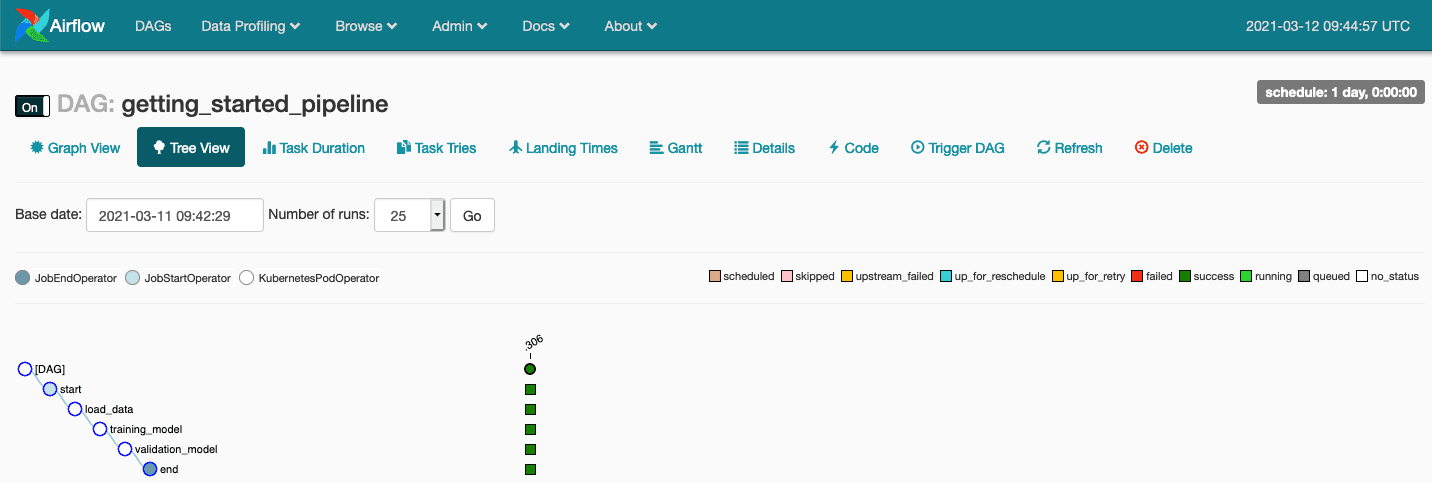Click the training_model green success square
This screenshot has height=483, width=1432.
pyautogui.click(x=531, y=429)
